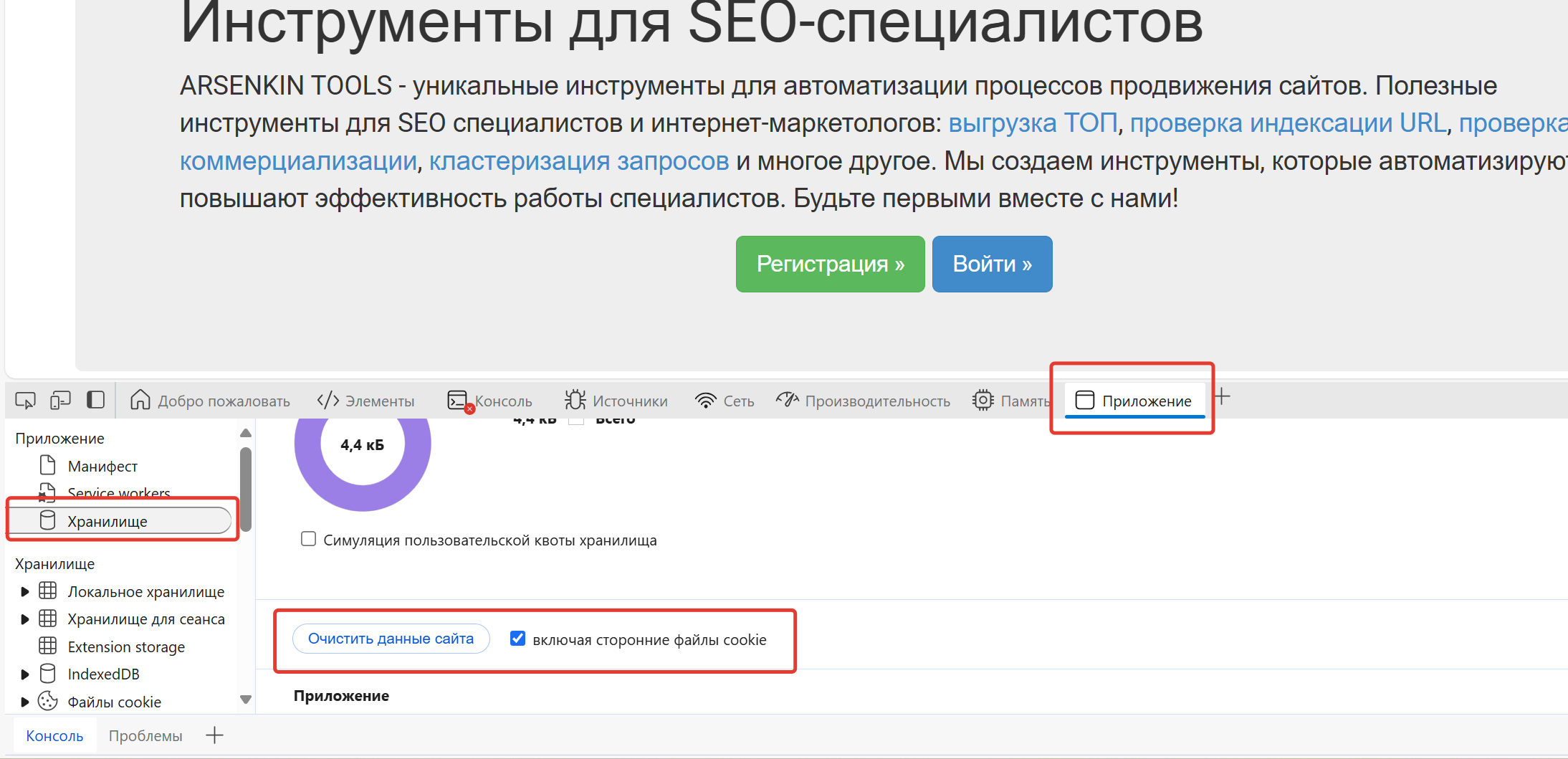Click the cylinder icon beside Хранилище item
Viewport: 1568px width, 759px height.
click(47, 520)
